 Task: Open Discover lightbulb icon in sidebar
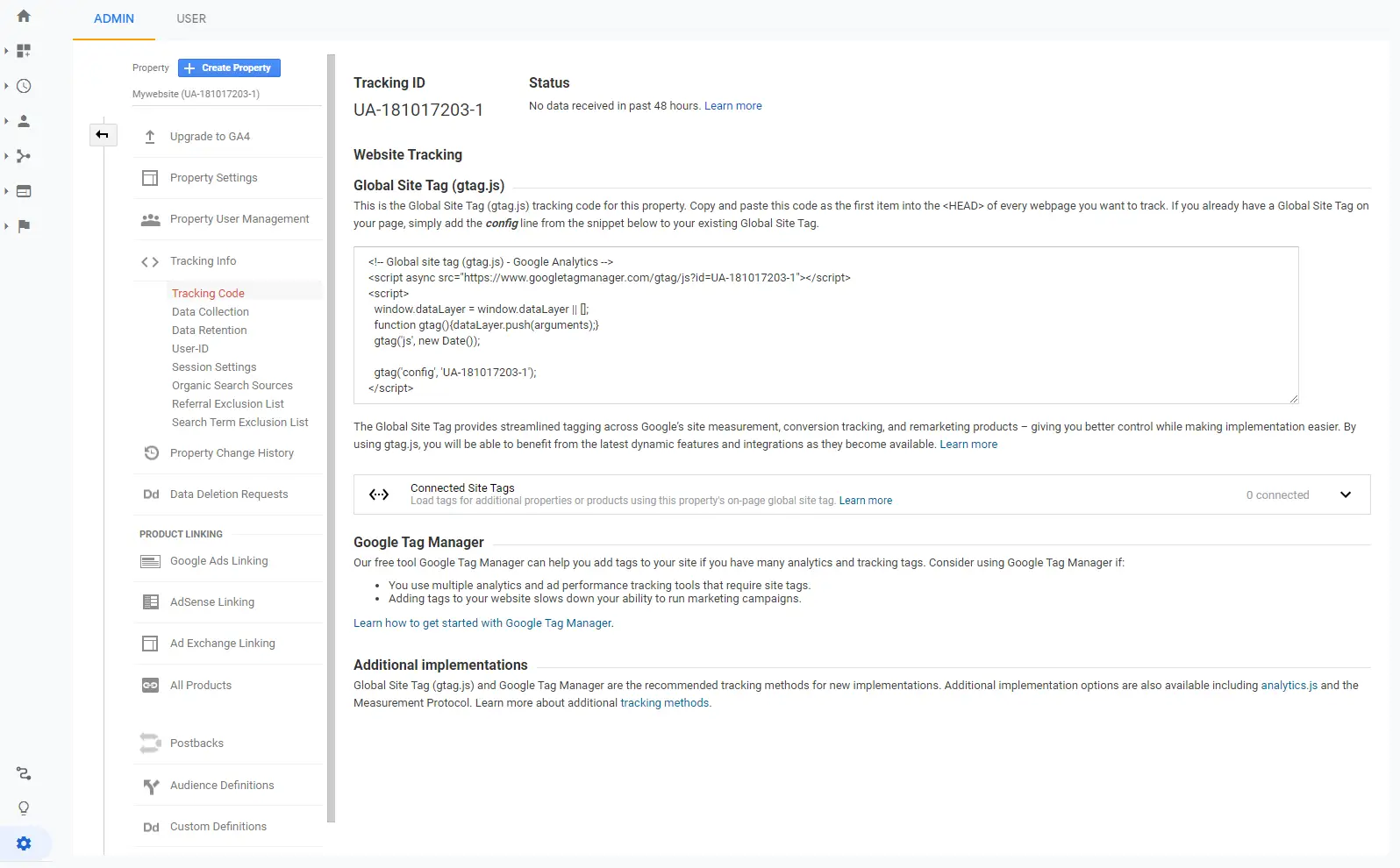tap(24, 808)
